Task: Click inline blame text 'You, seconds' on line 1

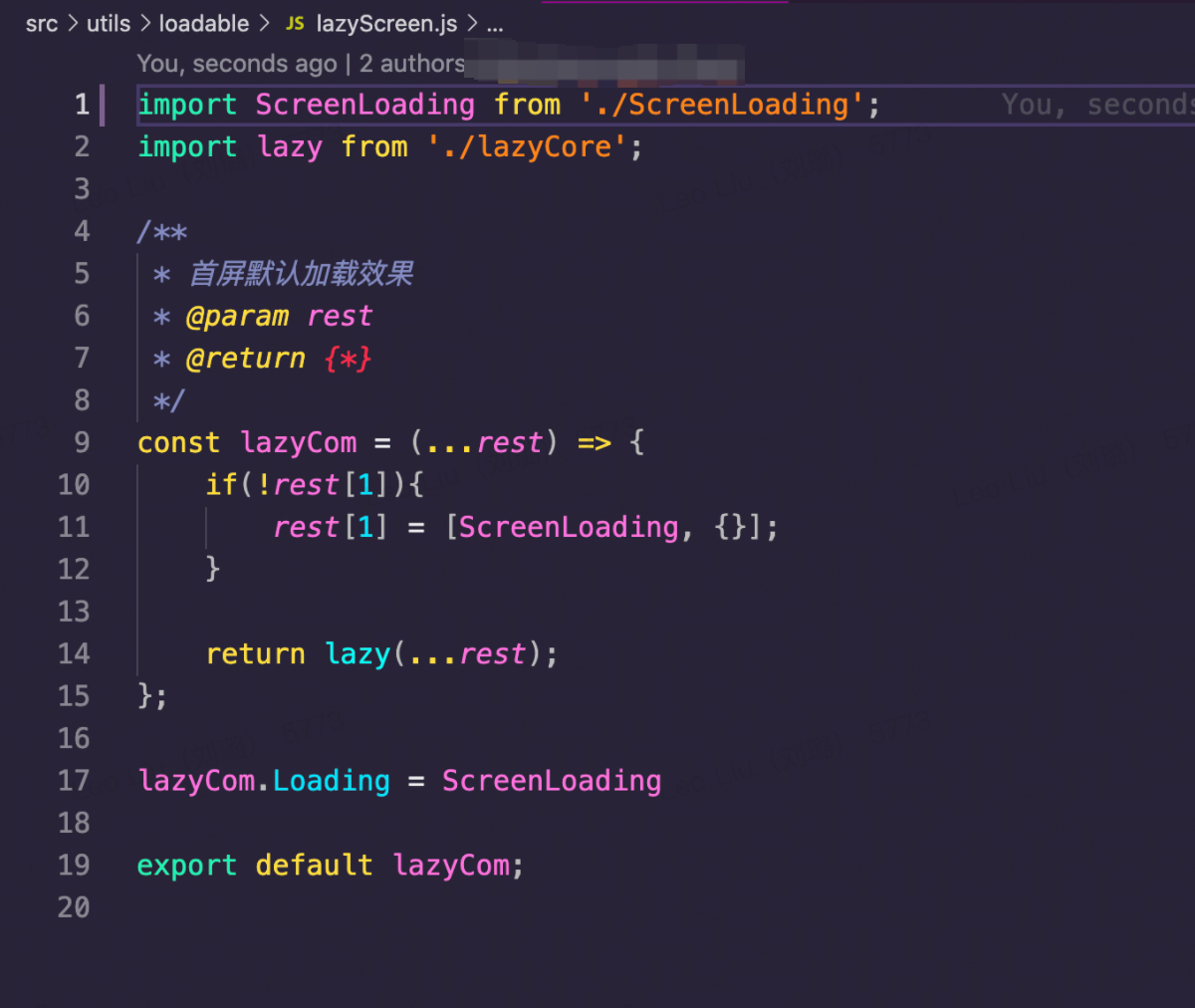Action: pos(1097,105)
